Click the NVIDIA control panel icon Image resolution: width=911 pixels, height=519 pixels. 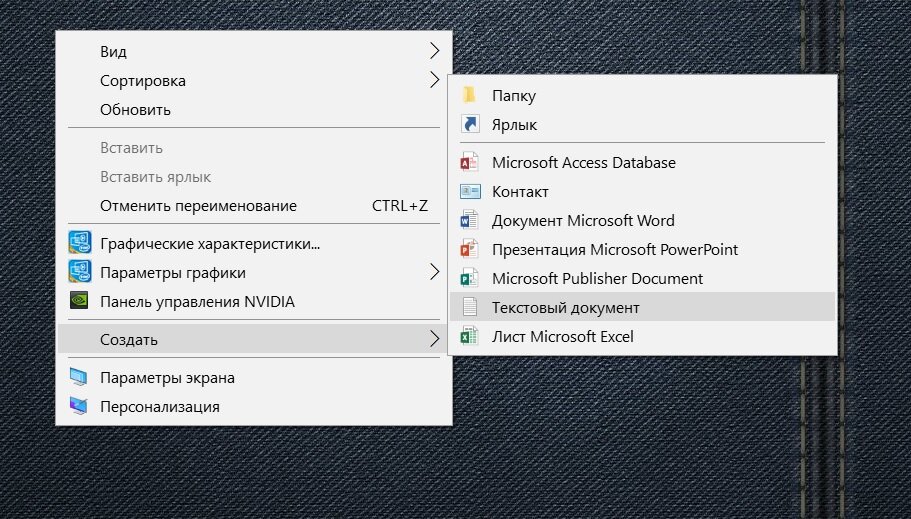coord(79,301)
